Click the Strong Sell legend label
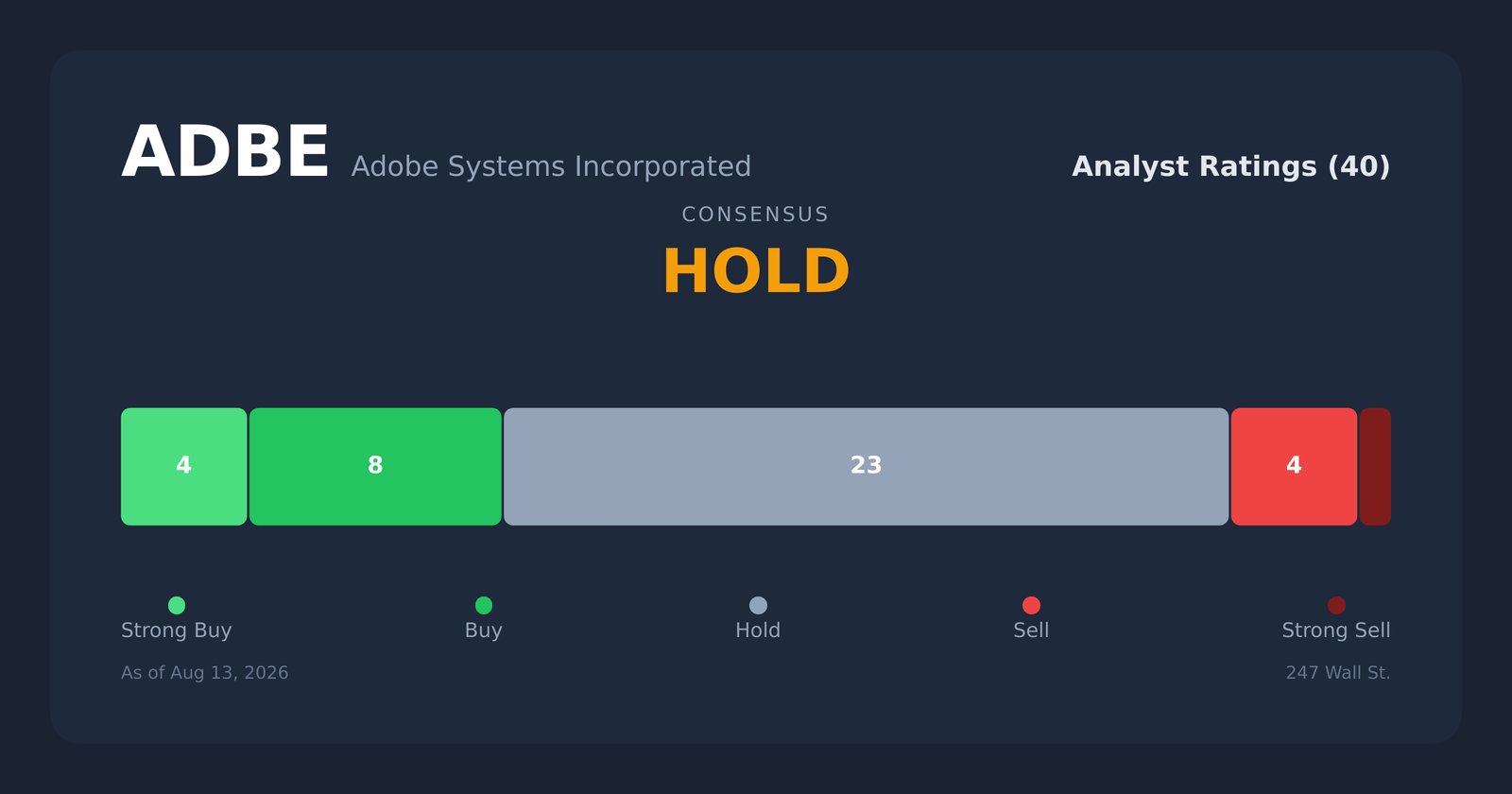Screen dimensions: 1512x794 pos(1336,630)
